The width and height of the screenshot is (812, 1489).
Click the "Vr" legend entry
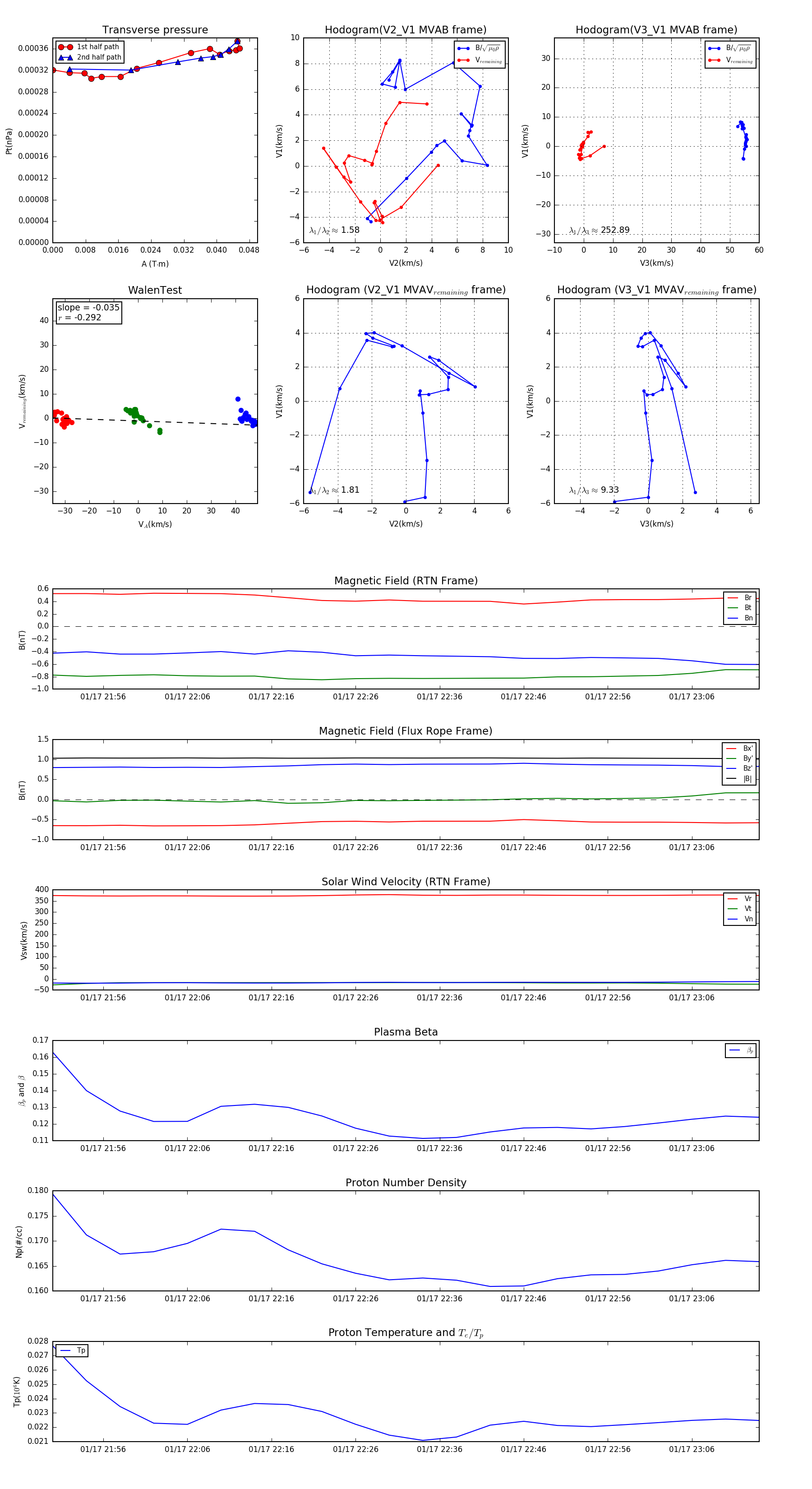[x=740, y=899]
